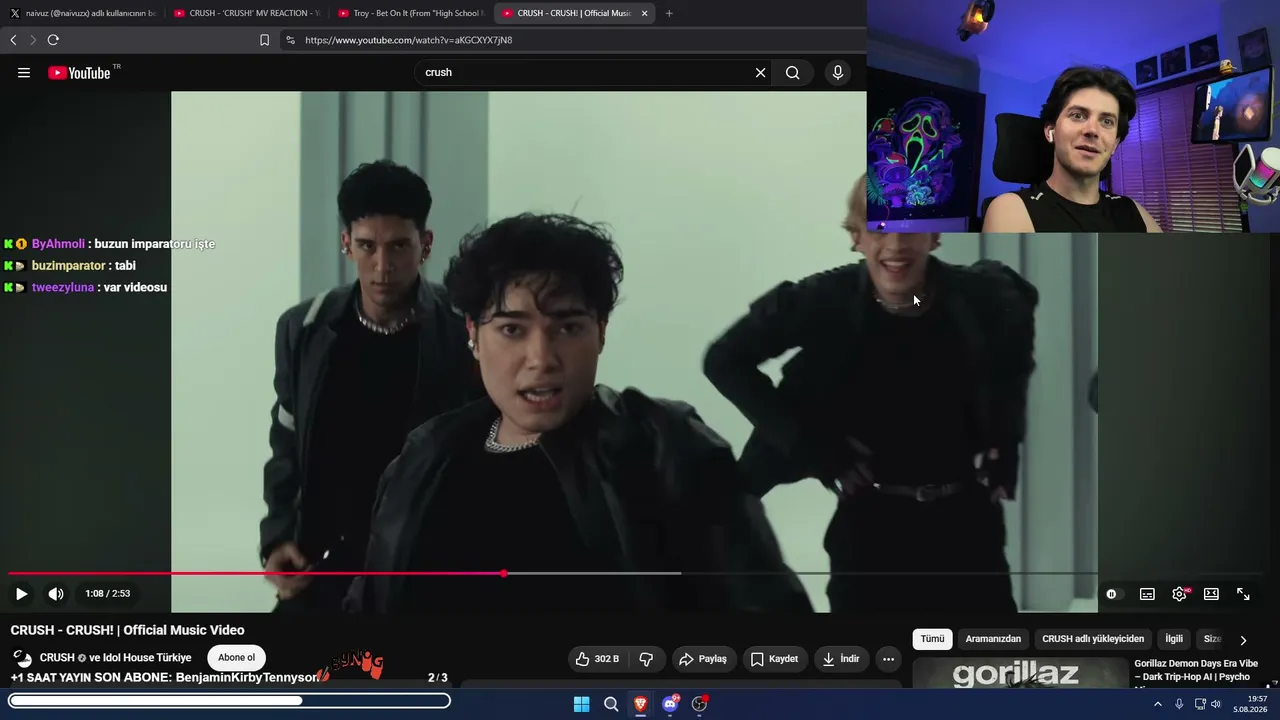Open the Brave browser taskbar icon
The height and width of the screenshot is (720, 1280).
pyautogui.click(x=640, y=704)
